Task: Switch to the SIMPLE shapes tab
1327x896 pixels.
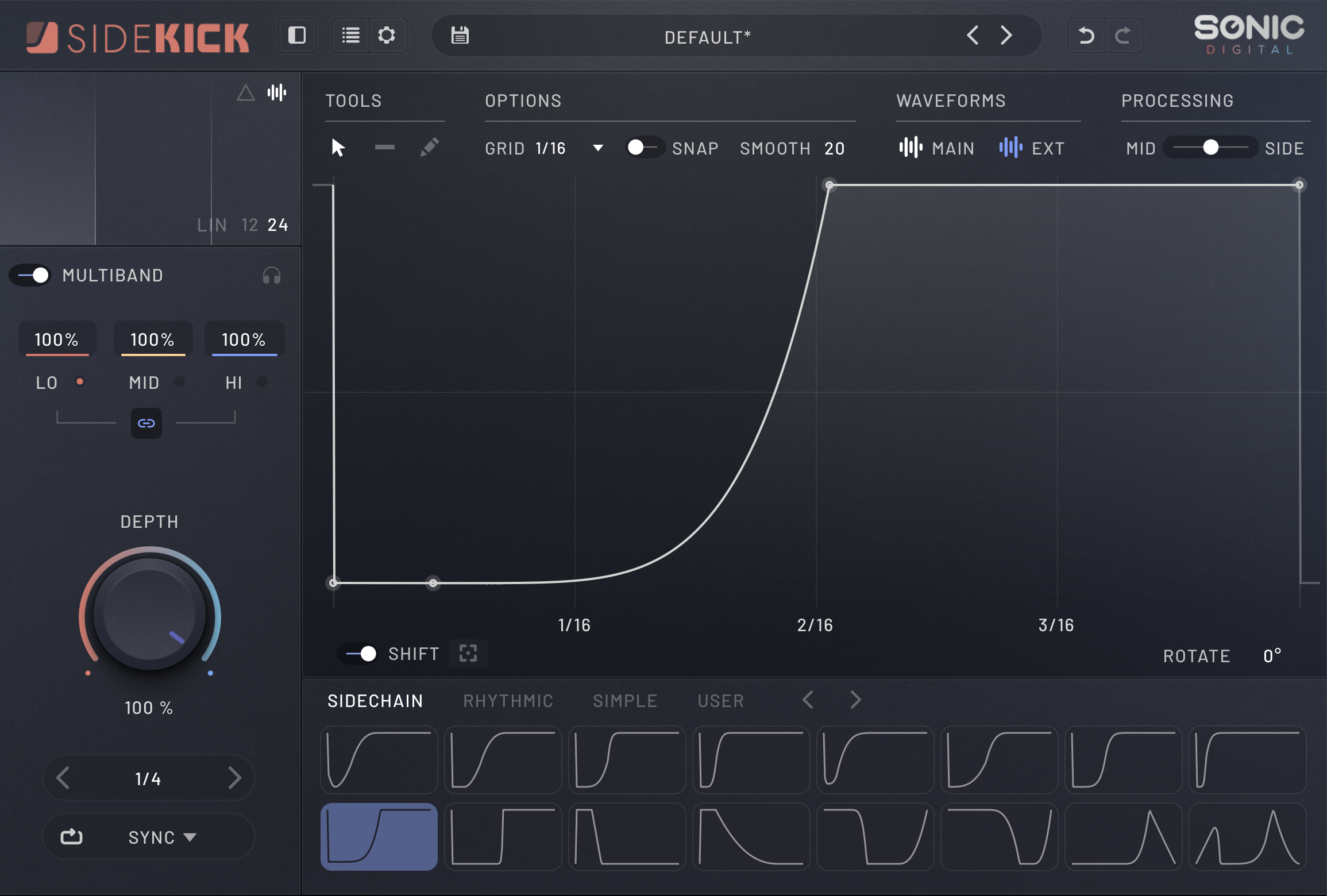Action: tap(625, 701)
